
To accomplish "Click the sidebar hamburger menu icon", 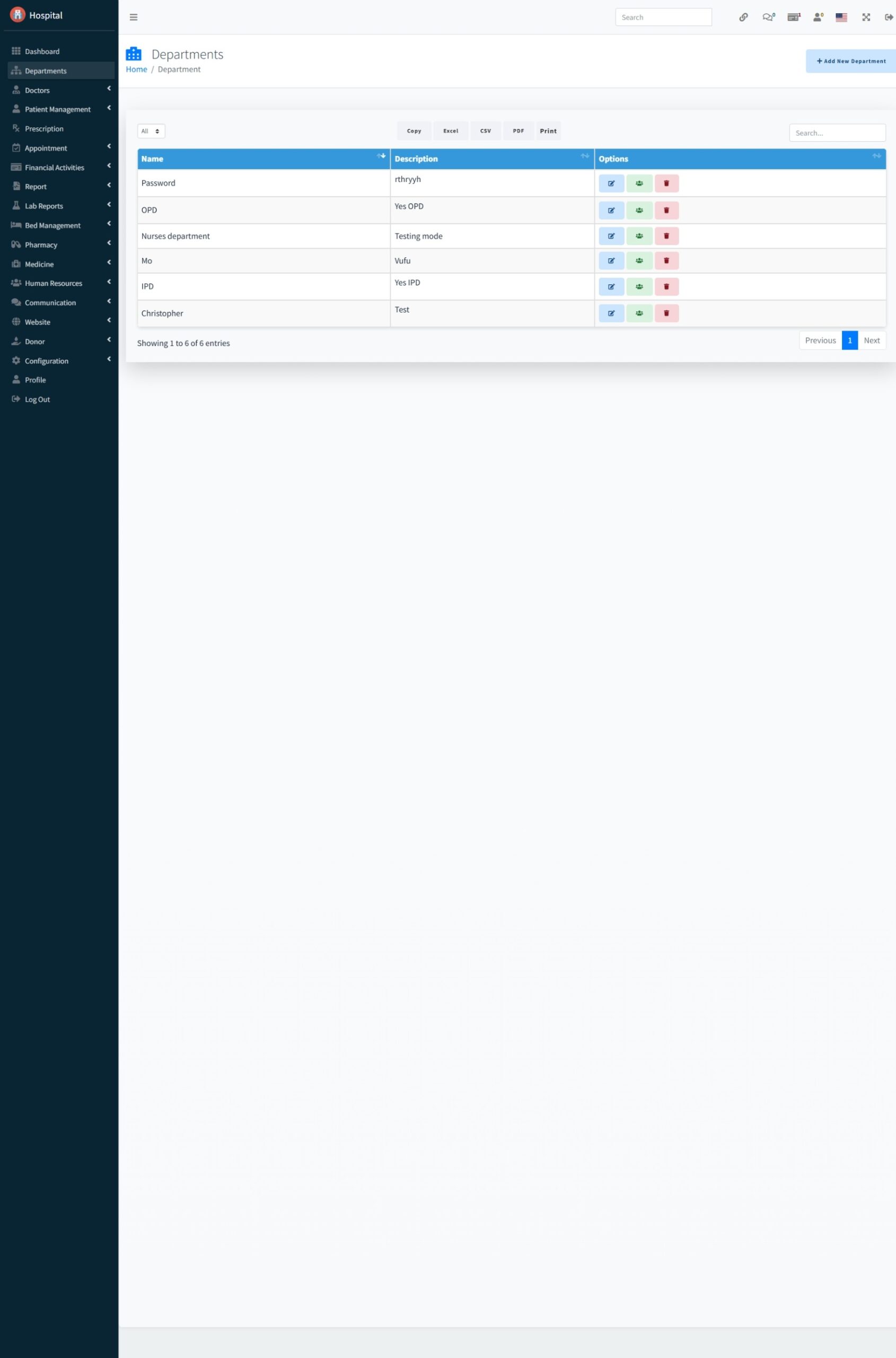I will 134,17.
